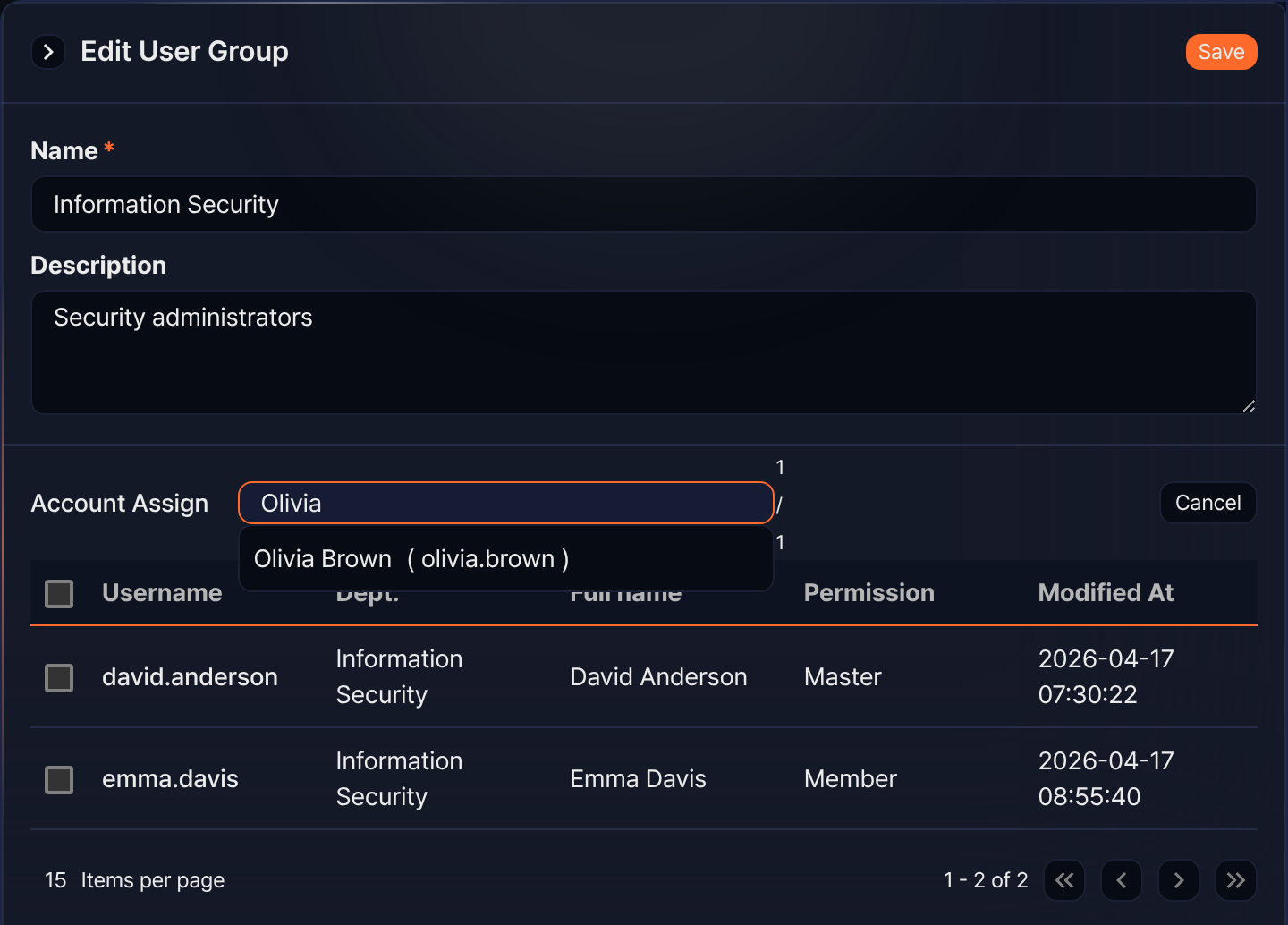Go to first page of accounts

1064,880
